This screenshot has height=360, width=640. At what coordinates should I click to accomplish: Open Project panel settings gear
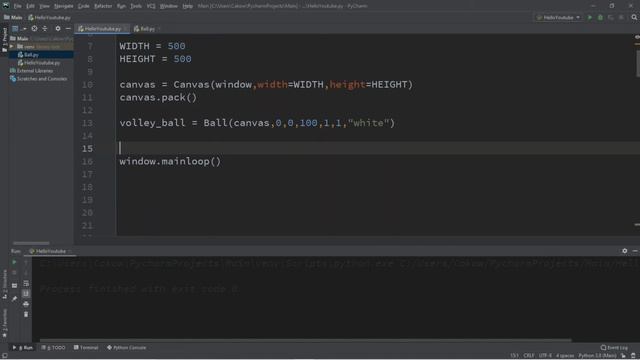(58, 29)
